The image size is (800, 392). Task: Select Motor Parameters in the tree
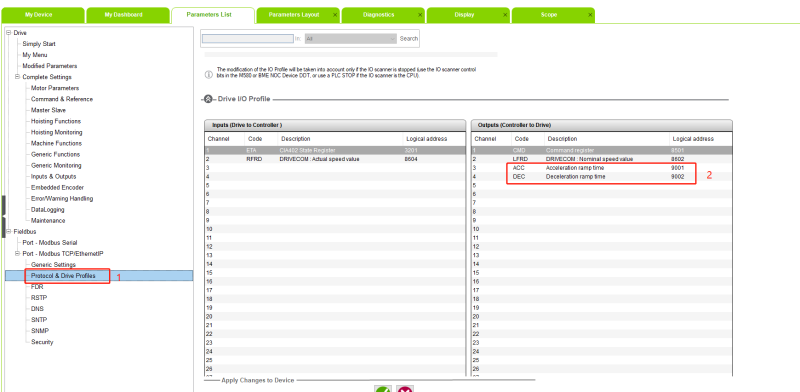[x=55, y=88]
